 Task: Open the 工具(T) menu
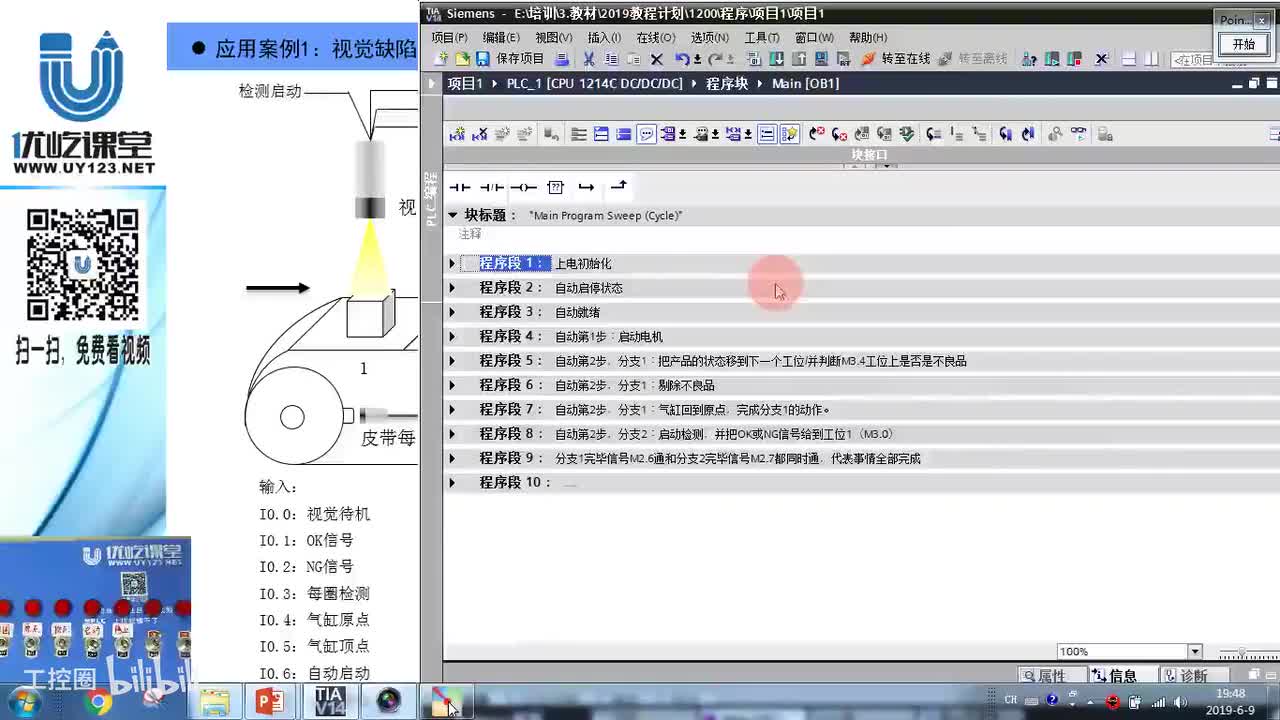click(762, 37)
